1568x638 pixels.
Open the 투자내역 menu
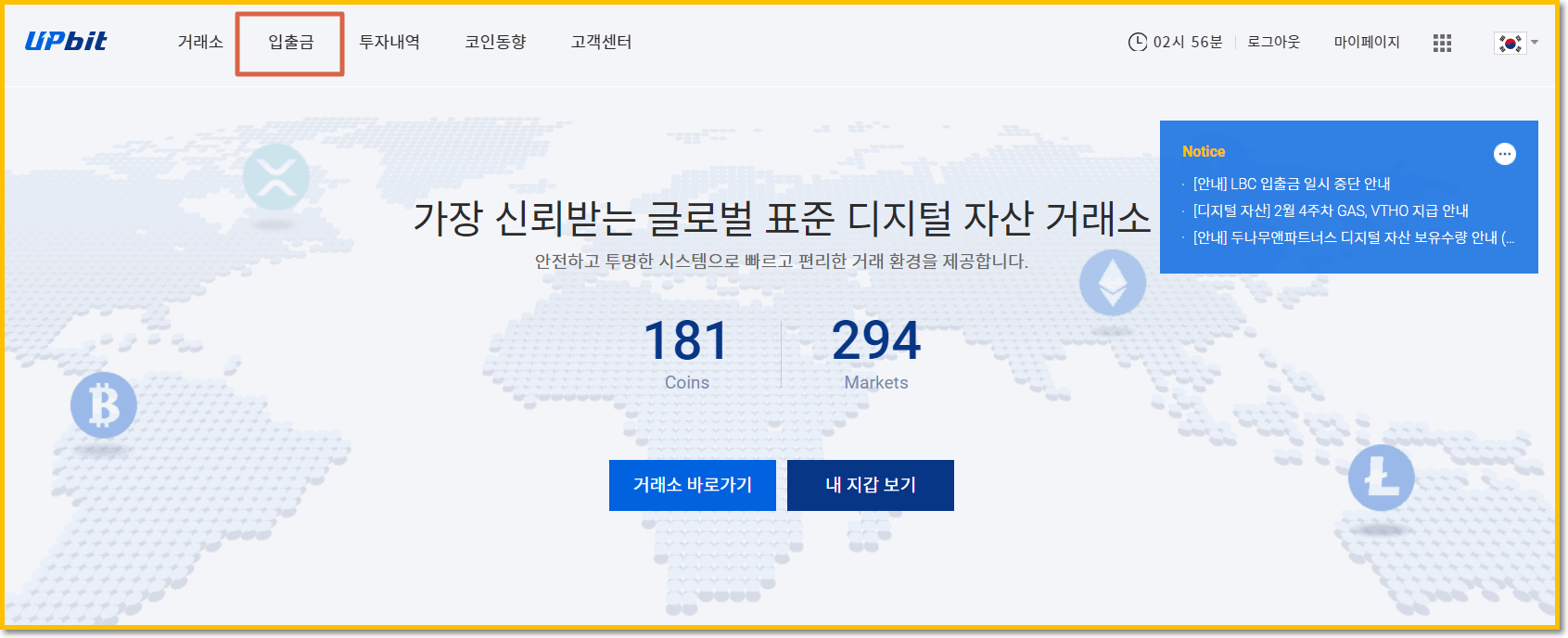[389, 43]
